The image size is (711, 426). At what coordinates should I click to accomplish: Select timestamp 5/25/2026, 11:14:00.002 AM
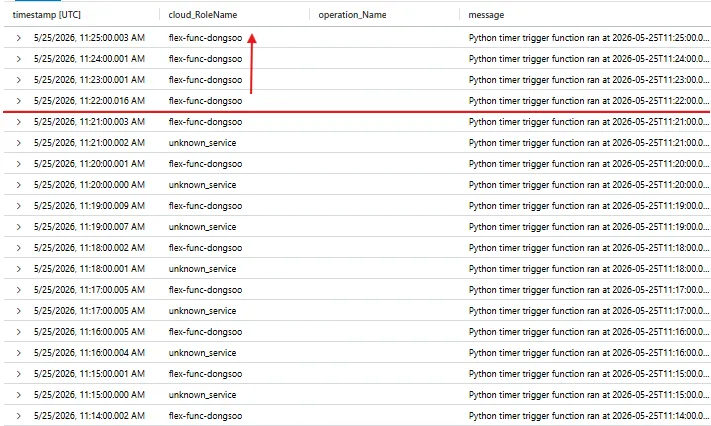tap(89, 416)
